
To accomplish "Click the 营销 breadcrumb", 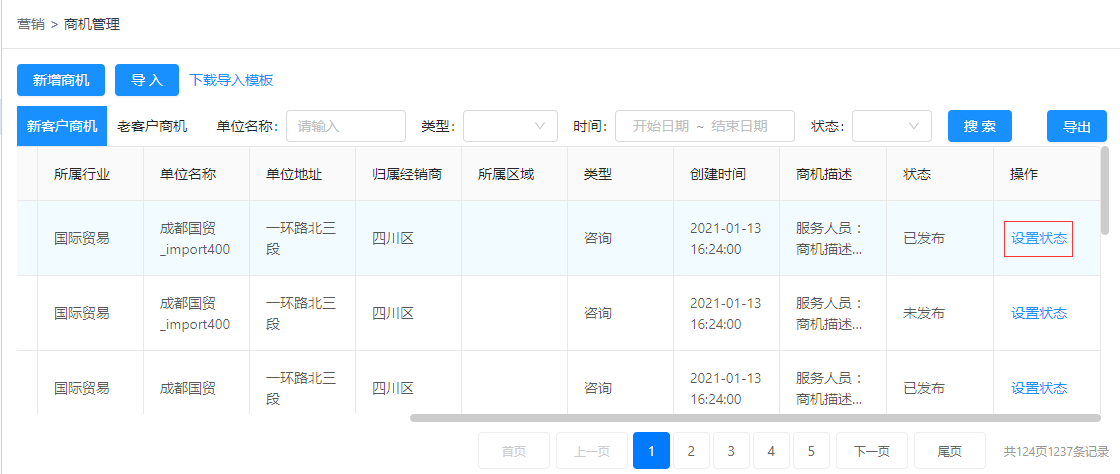I will click(x=31, y=25).
